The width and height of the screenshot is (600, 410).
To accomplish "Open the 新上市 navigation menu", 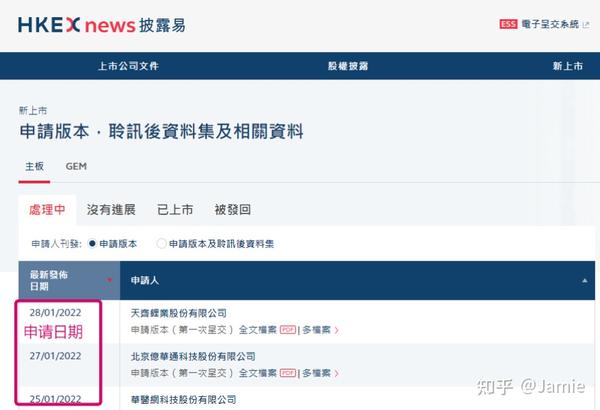I will (x=567, y=66).
